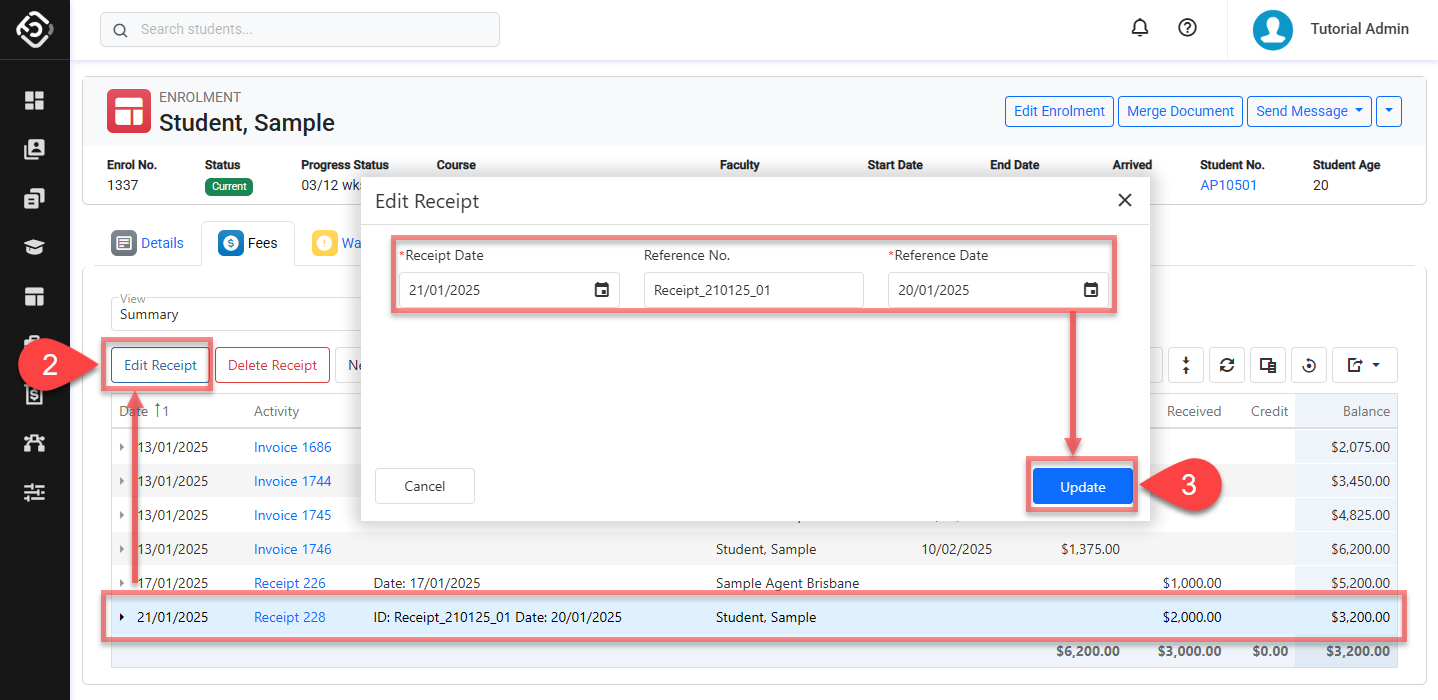1438x700 pixels.
Task: Click the notifications bell icon
Action: 1140,28
